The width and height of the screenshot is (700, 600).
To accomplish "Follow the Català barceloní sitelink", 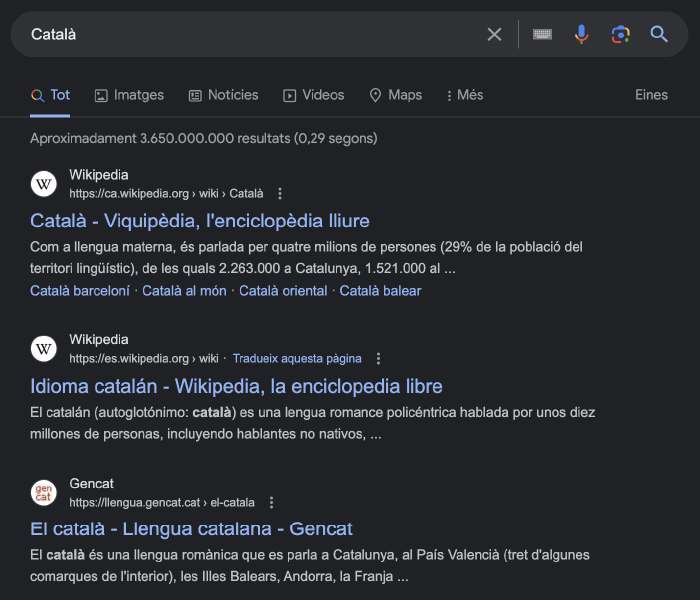I will pos(80,291).
